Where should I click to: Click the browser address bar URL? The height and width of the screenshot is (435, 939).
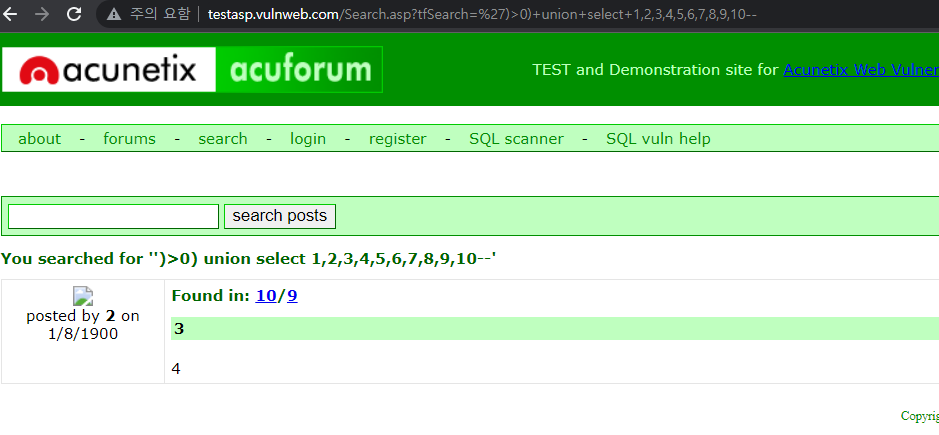coord(482,14)
